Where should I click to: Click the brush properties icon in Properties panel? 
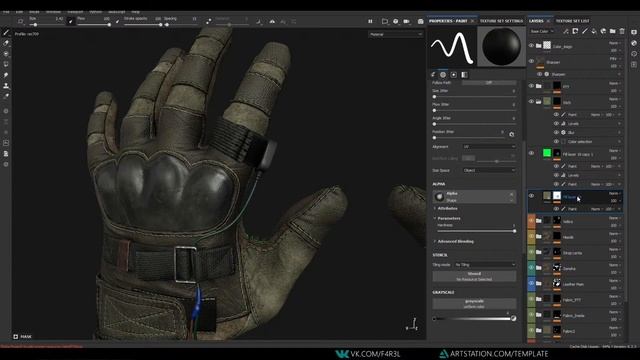coord(433,75)
